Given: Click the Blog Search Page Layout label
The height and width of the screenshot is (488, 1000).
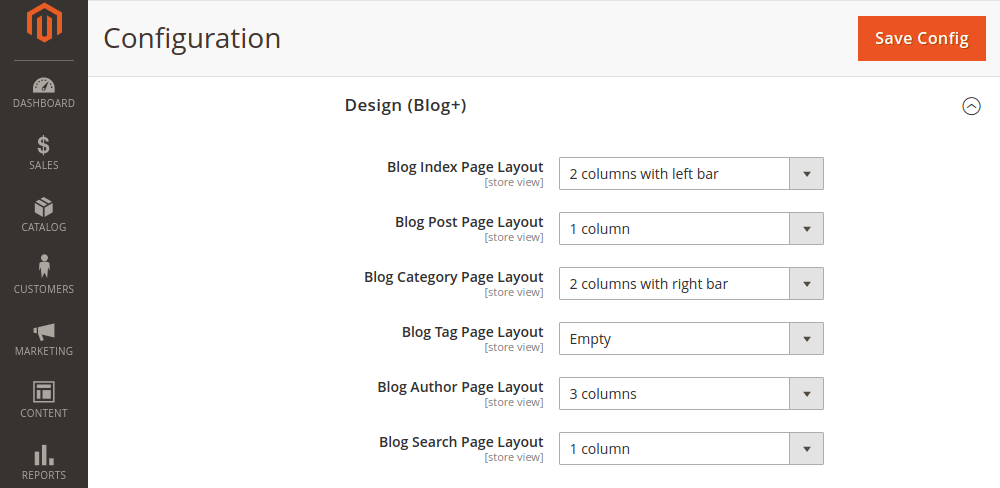Looking at the screenshot, I should tap(461, 442).
